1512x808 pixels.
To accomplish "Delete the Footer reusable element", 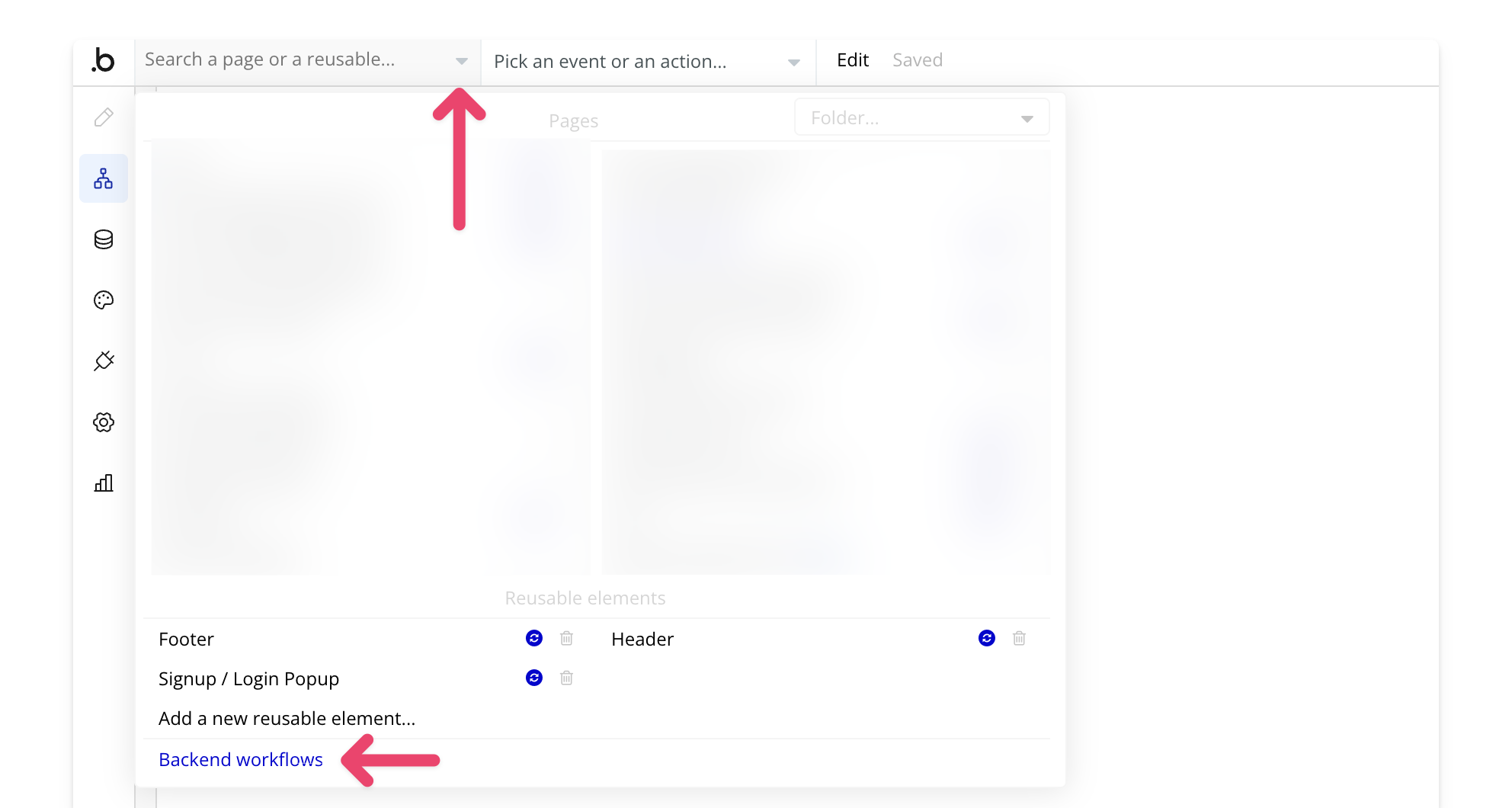I will pos(566,638).
